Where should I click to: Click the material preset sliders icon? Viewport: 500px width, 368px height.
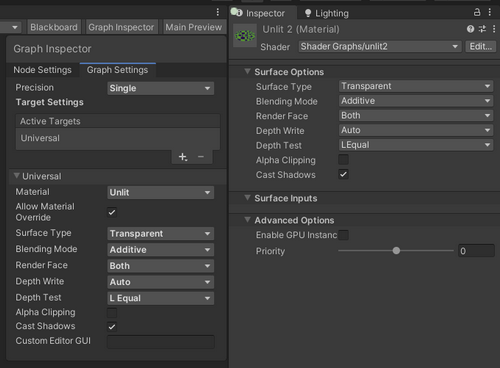482,29
